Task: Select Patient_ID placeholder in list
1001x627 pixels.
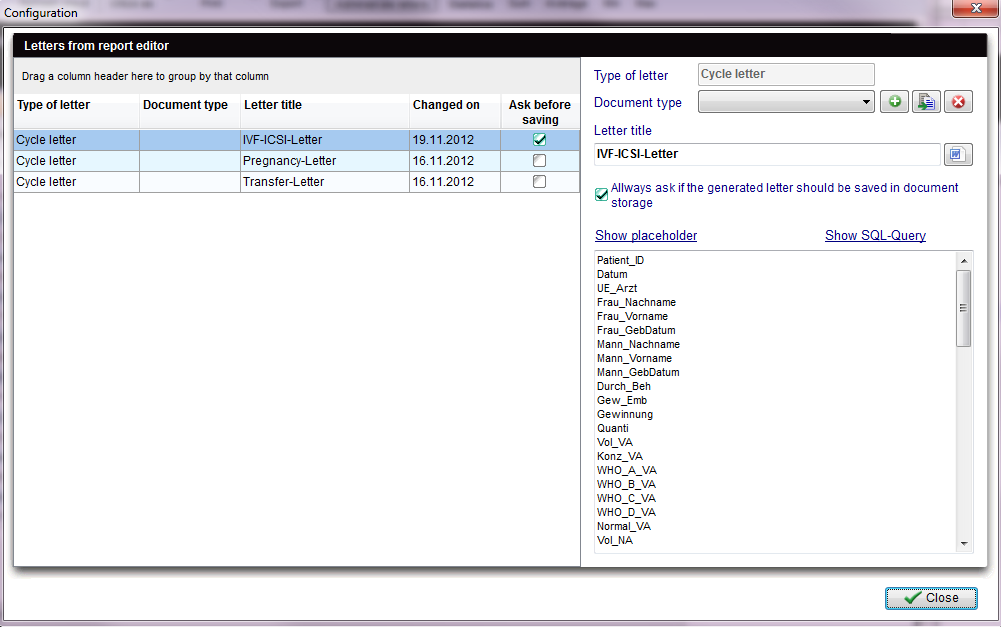Action: tap(621, 261)
